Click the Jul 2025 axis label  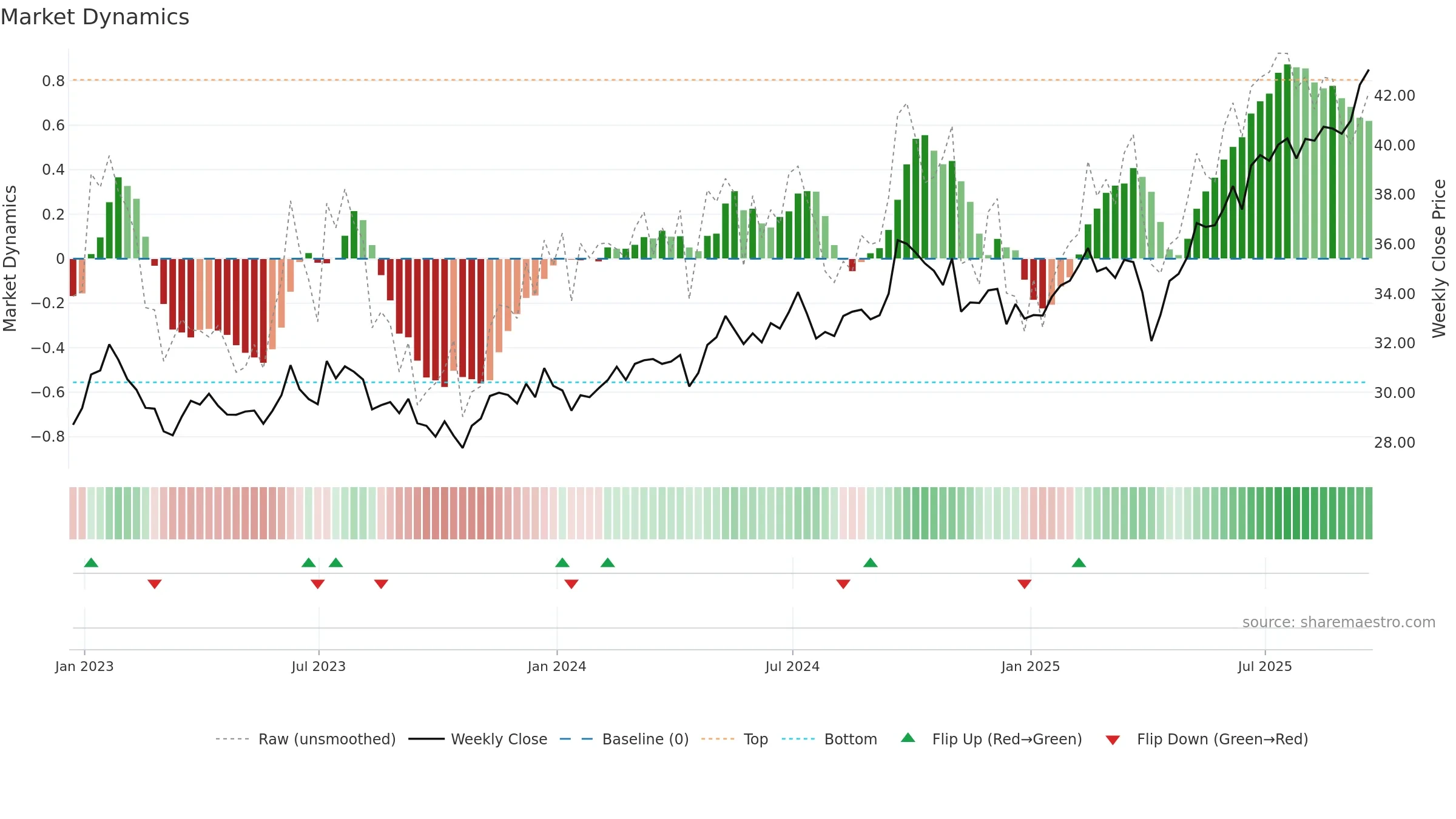coord(1265,666)
